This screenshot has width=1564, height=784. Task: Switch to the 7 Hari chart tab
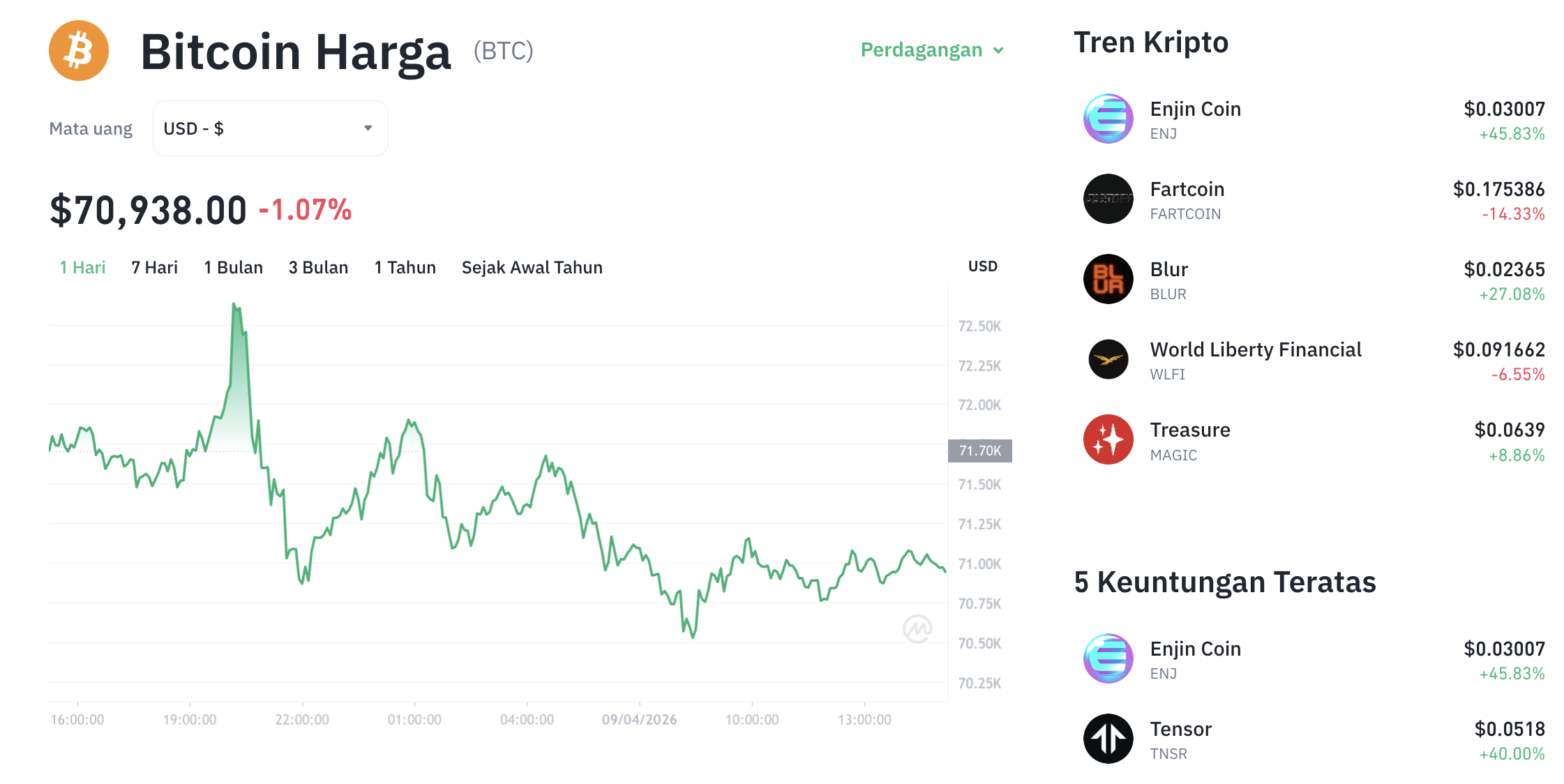click(x=154, y=266)
